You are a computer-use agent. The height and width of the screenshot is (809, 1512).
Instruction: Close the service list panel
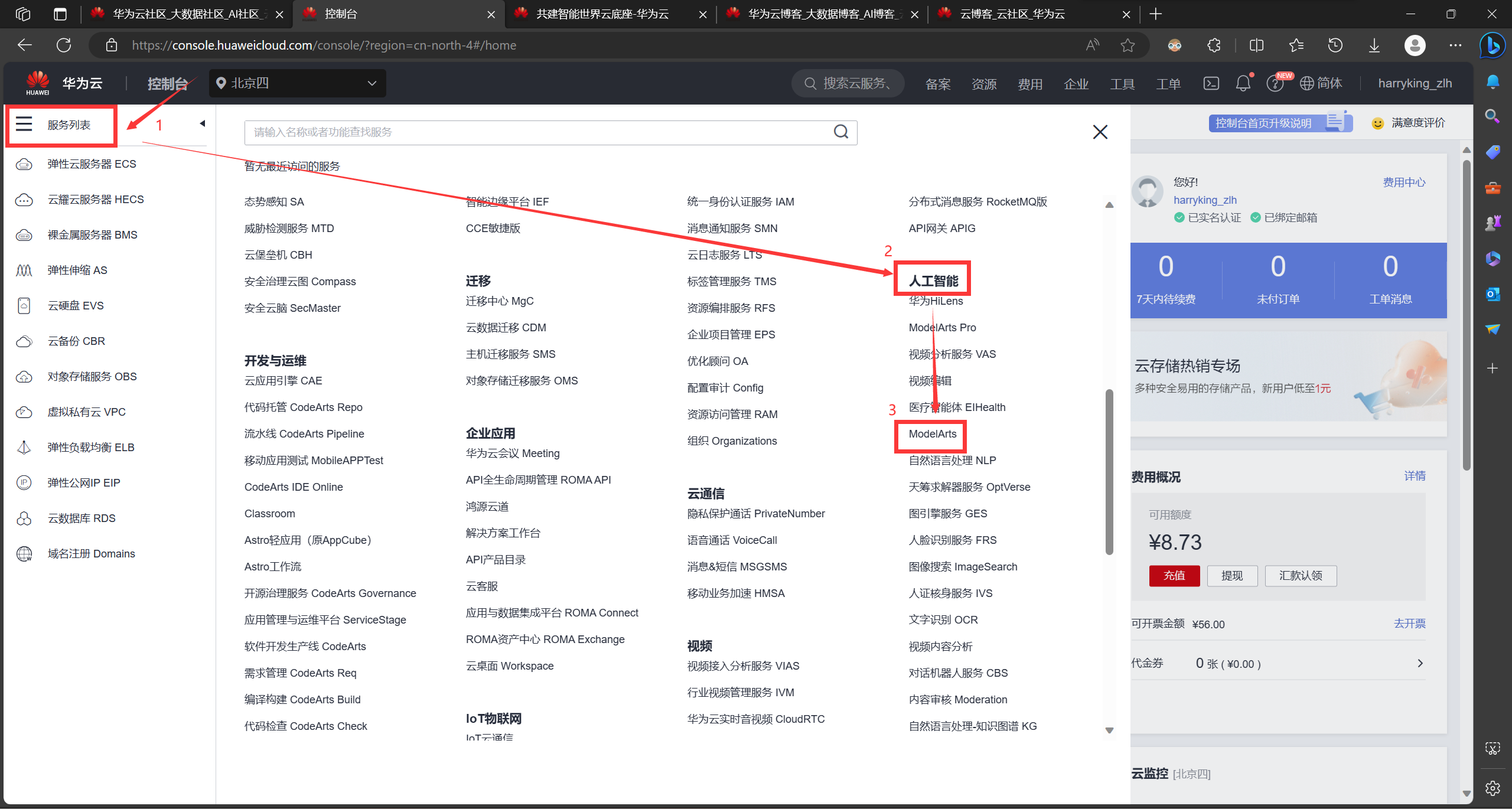(x=1100, y=132)
